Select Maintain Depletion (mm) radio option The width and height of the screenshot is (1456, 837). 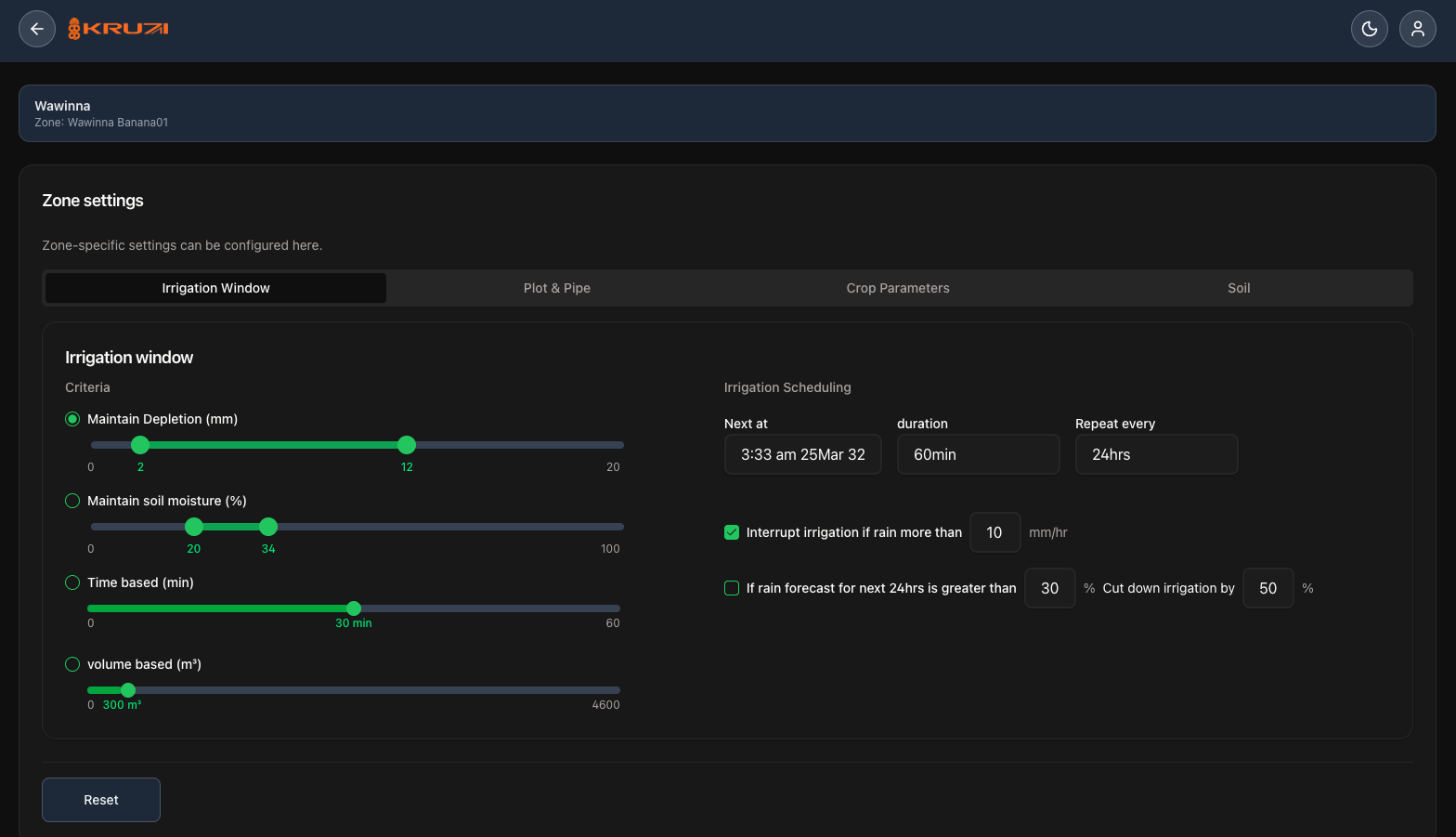[x=72, y=419]
